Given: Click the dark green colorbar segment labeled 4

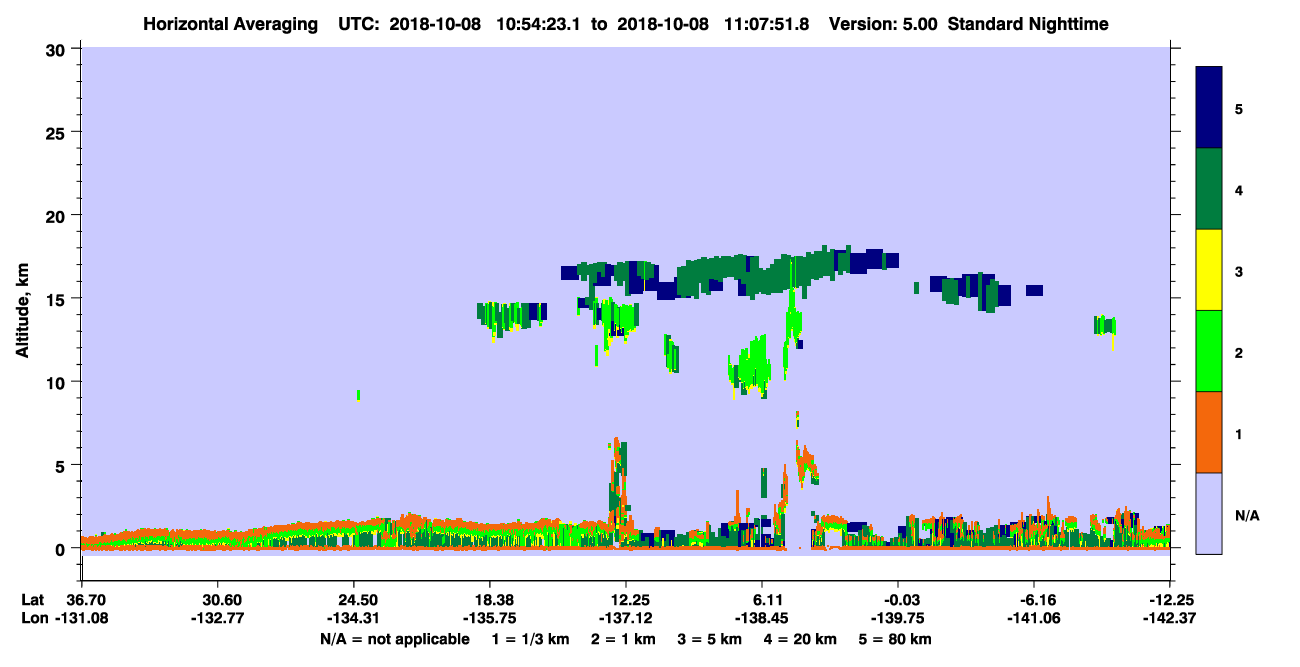Looking at the screenshot, I should [x=1209, y=189].
